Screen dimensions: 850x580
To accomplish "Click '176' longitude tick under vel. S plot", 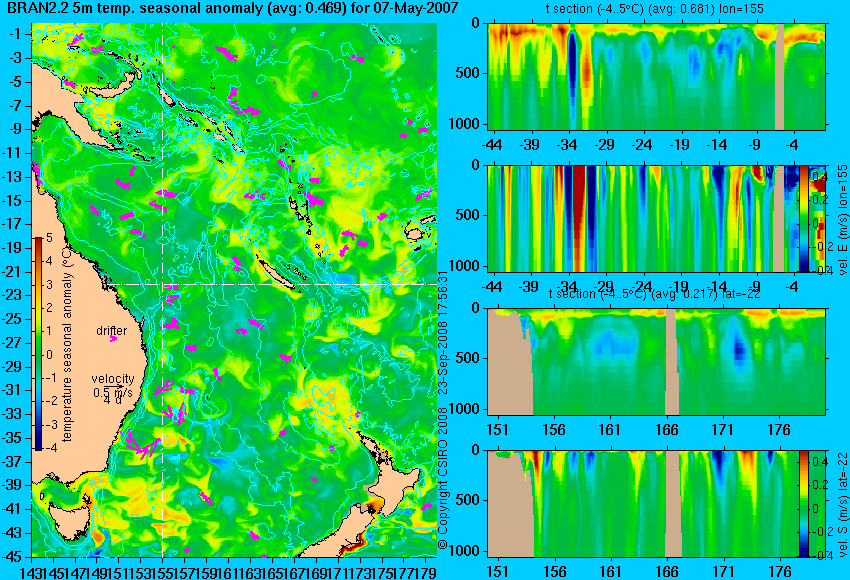I will [779, 572].
